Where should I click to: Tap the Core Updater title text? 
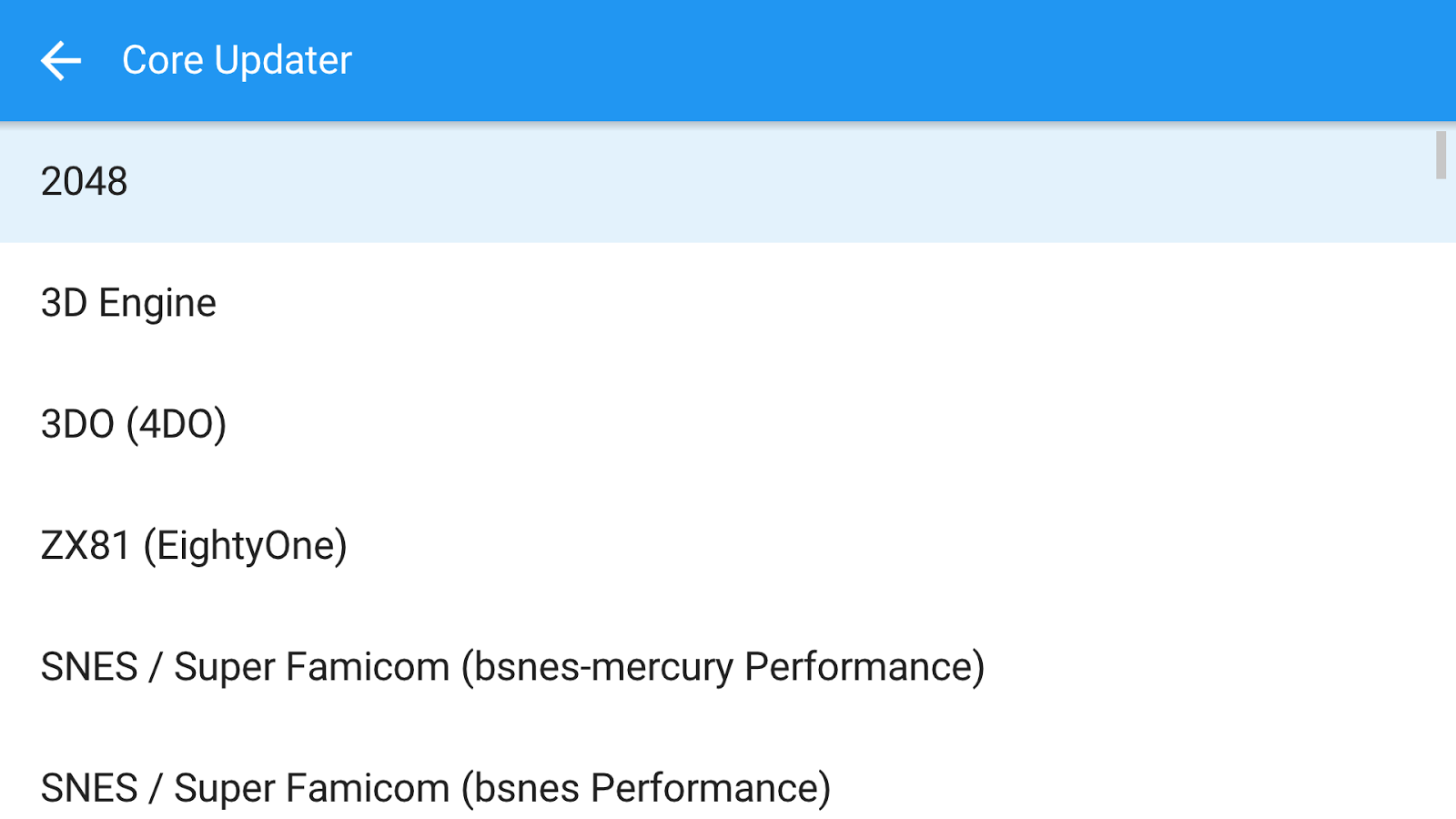click(x=237, y=61)
